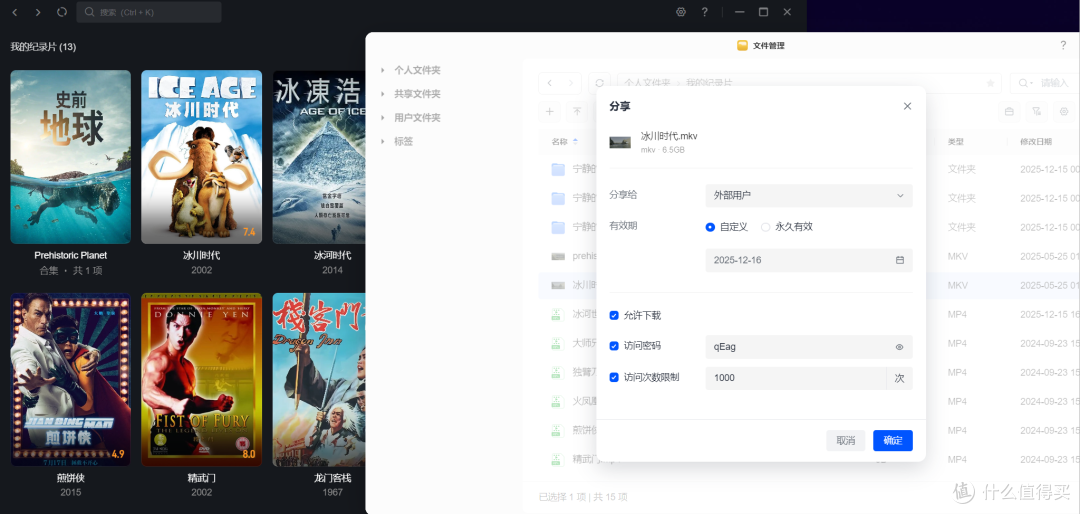
Task: Go back in the media library window
Action: click(15, 12)
